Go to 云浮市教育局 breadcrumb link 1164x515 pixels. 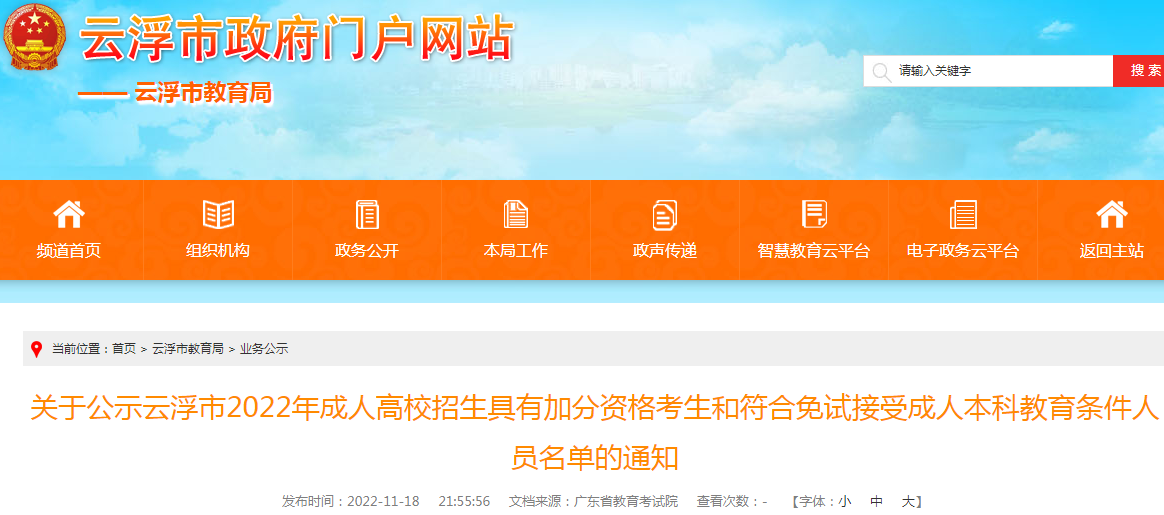[188, 349]
